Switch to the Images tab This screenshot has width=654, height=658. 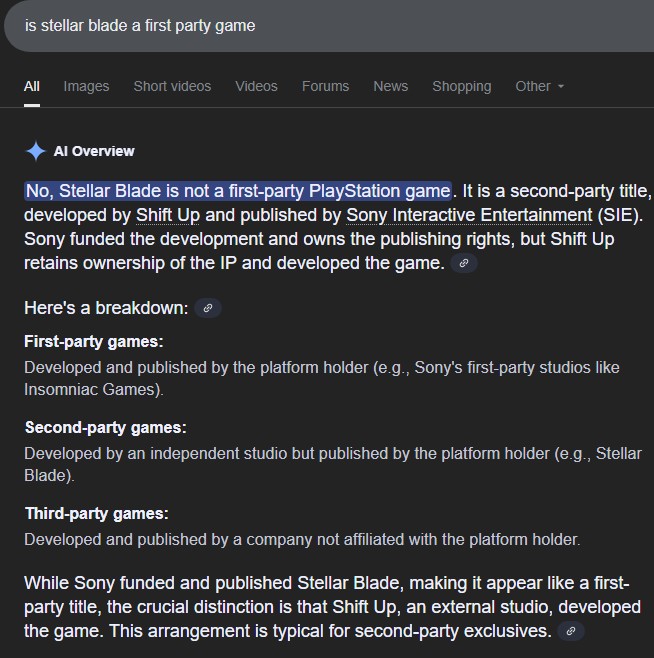coord(86,86)
